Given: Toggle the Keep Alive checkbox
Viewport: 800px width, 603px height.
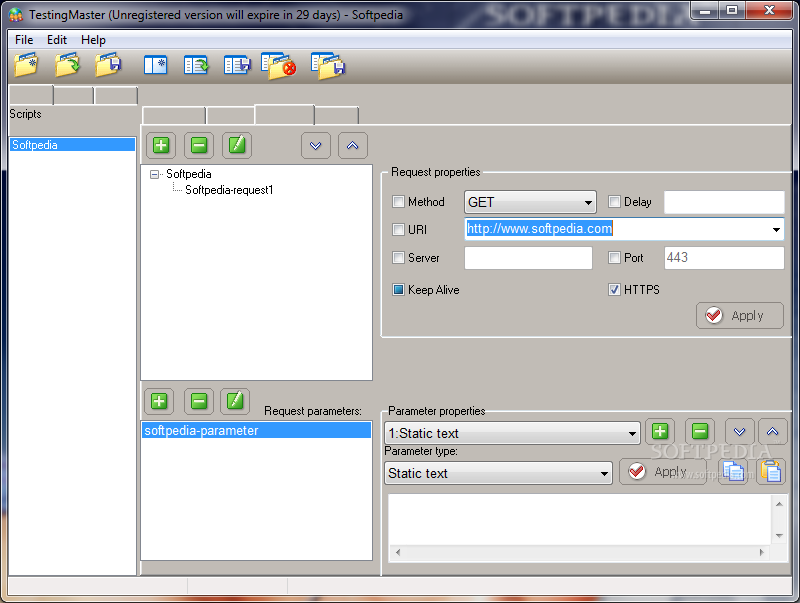Looking at the screenshot, I should [x=398, y=290].
